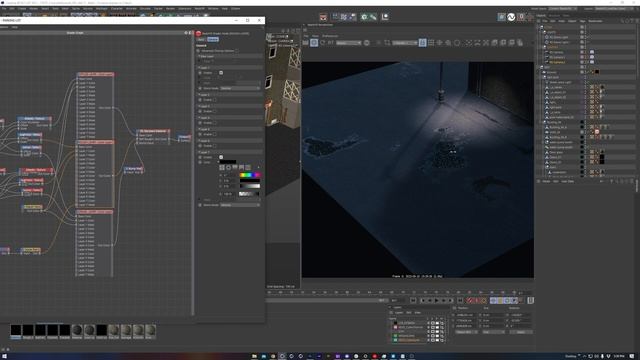640x360 pixels.
Task: Click the rightmost white-framed icon in timeline bar
Action: point(531,300)
